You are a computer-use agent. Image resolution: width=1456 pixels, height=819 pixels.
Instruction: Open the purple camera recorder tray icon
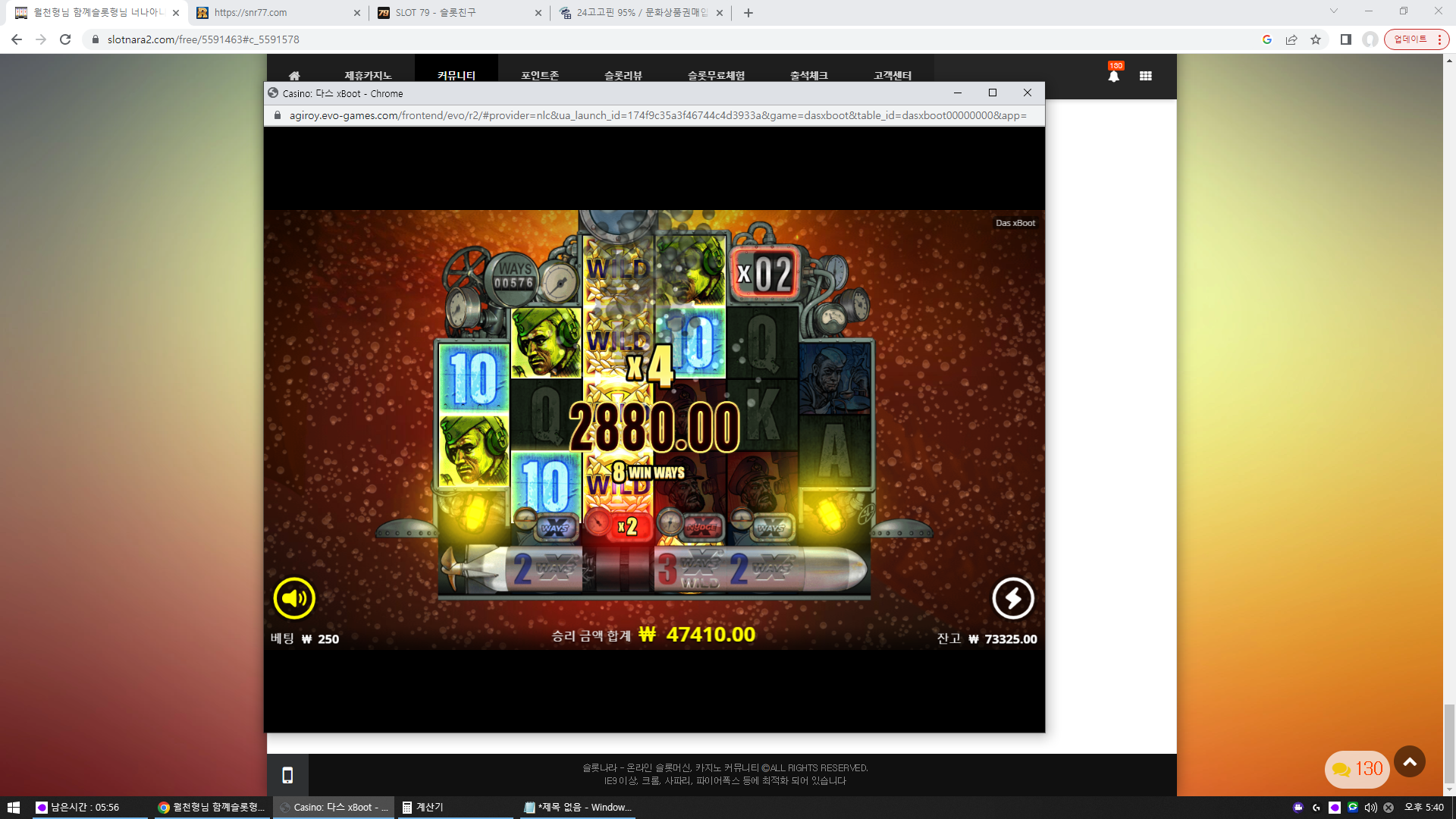[x=1298, y=808]
